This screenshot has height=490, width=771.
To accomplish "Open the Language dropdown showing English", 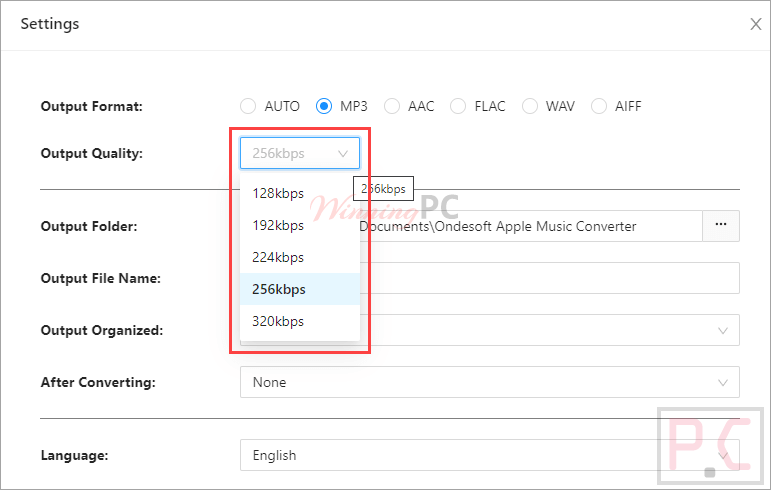I will tap(490, 455).
